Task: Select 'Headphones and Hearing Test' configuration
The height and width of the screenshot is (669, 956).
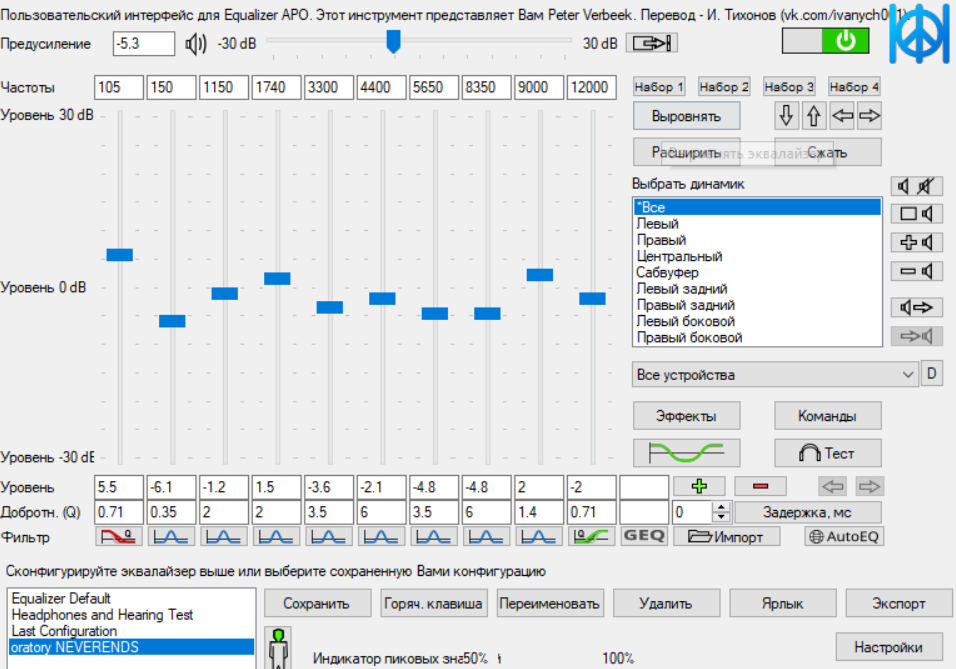Action: 131,615
